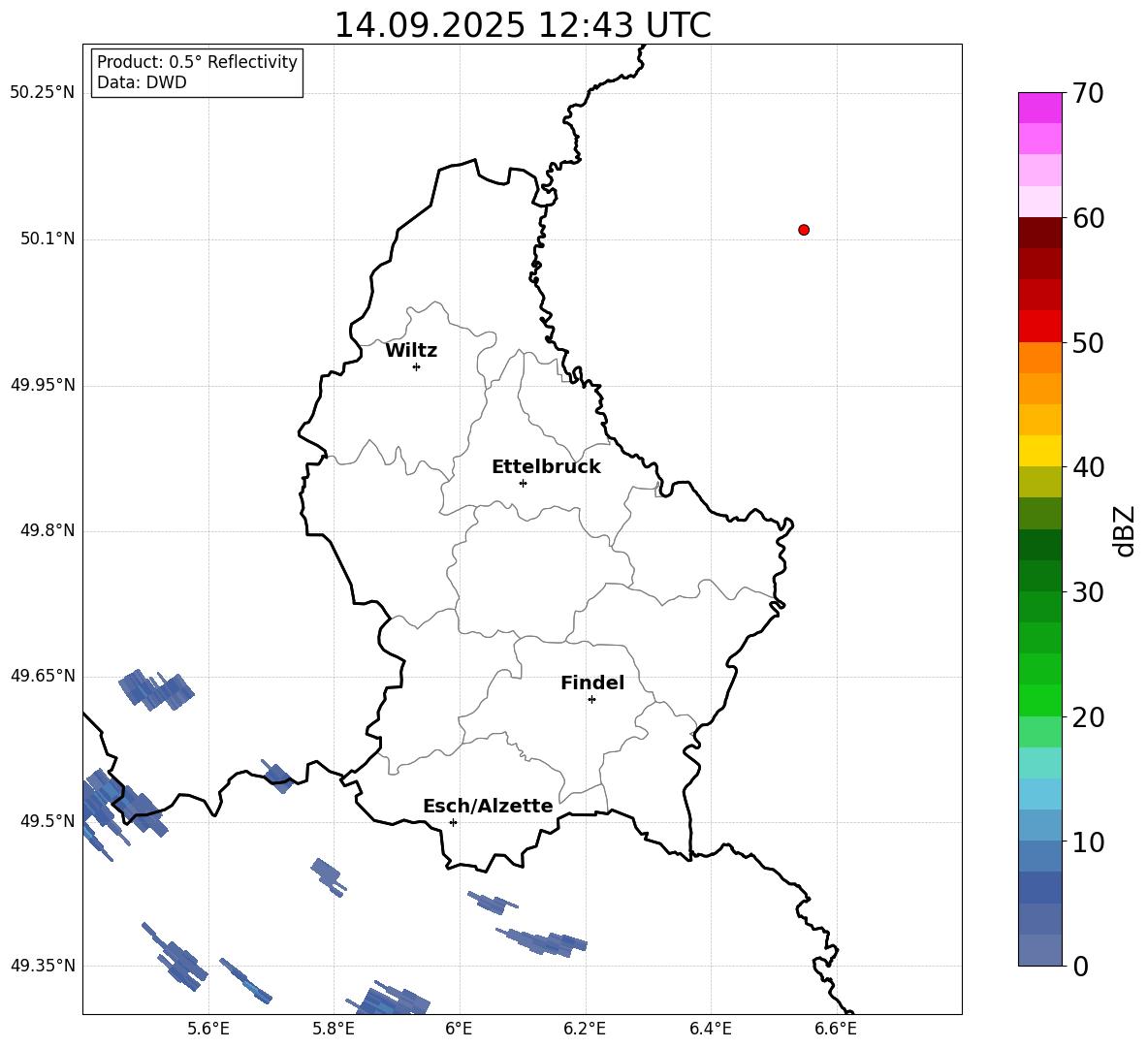1148x1048 pixels.
Task: Click the light blue colorbar segment near 13
Action: pyautogui.click(x=1039, y=794)
